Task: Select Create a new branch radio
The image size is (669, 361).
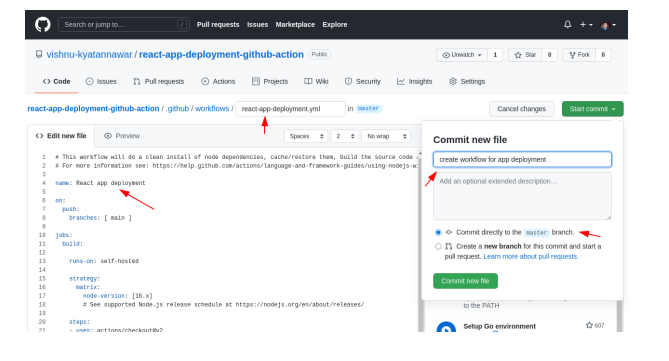Action: (x=438, y=246)
